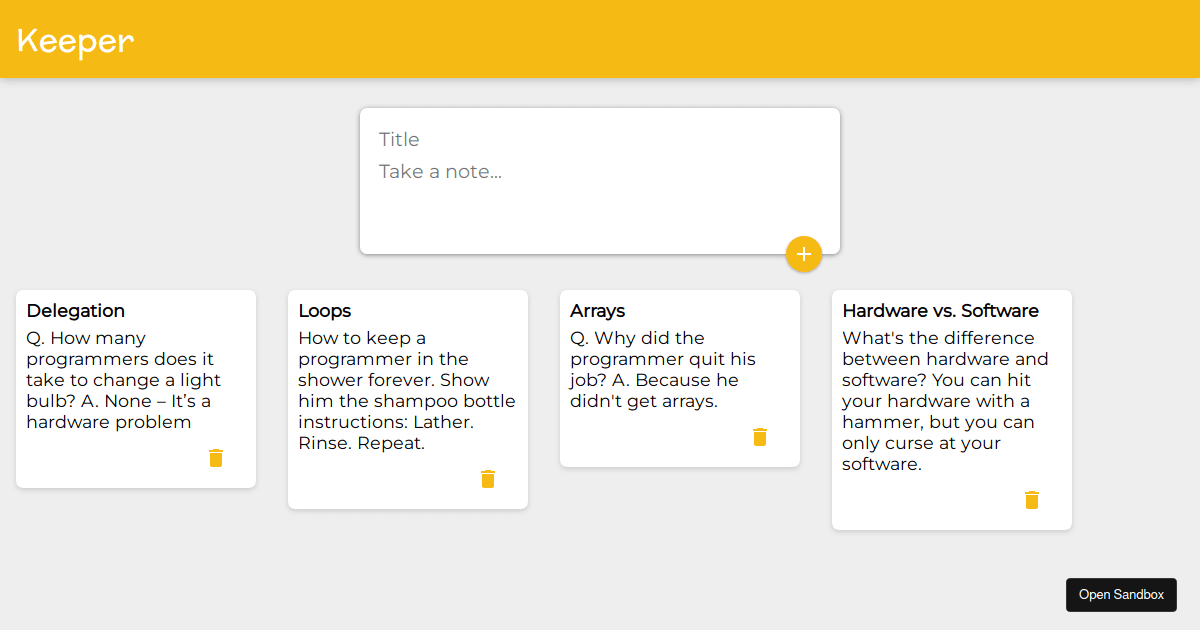Click the yellow header bar
The width and height of the screenshot is (1200, 630).
click(x=600, y=40)
